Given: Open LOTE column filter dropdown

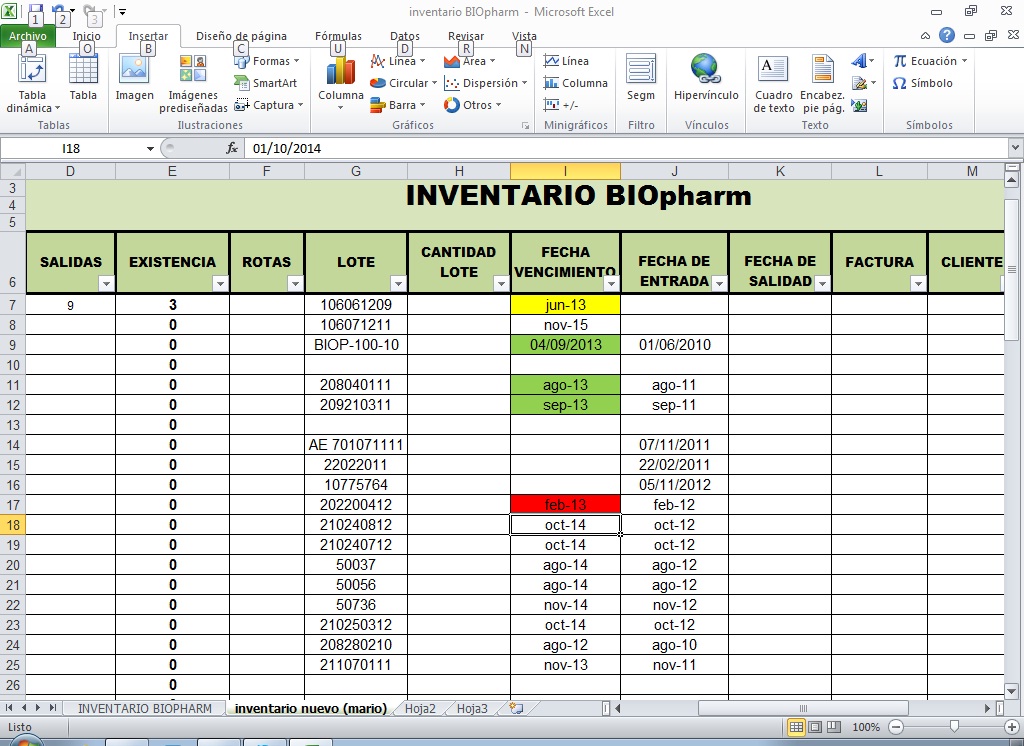Looking at the screenshot, I should [398, 284].
